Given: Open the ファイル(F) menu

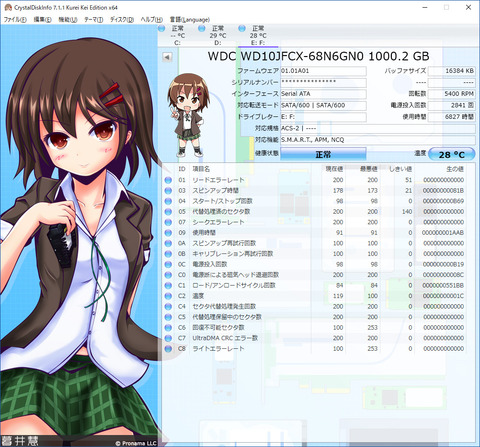Looking at the screenshot, I should (15, 19).
